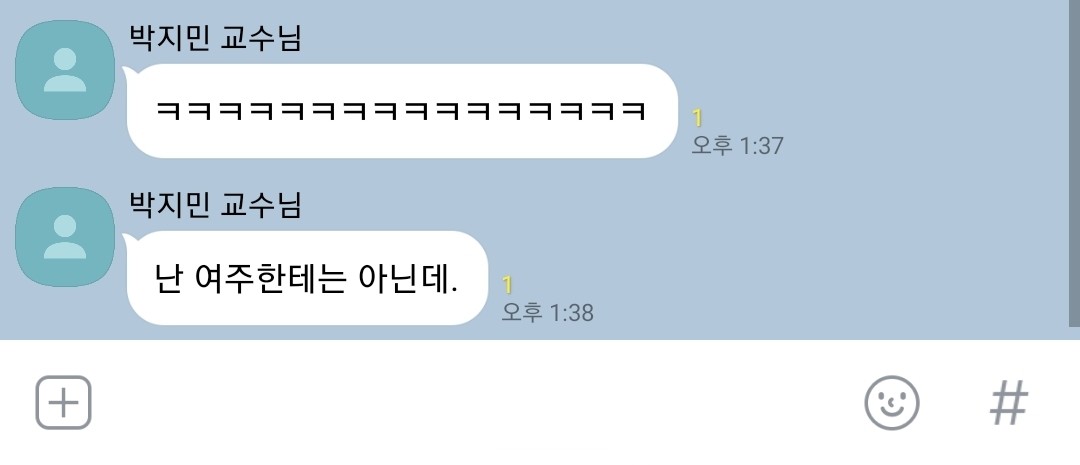Tap sender name 박지민 교수님 above ㅋㅋㅋ message

tap(216, 38)
